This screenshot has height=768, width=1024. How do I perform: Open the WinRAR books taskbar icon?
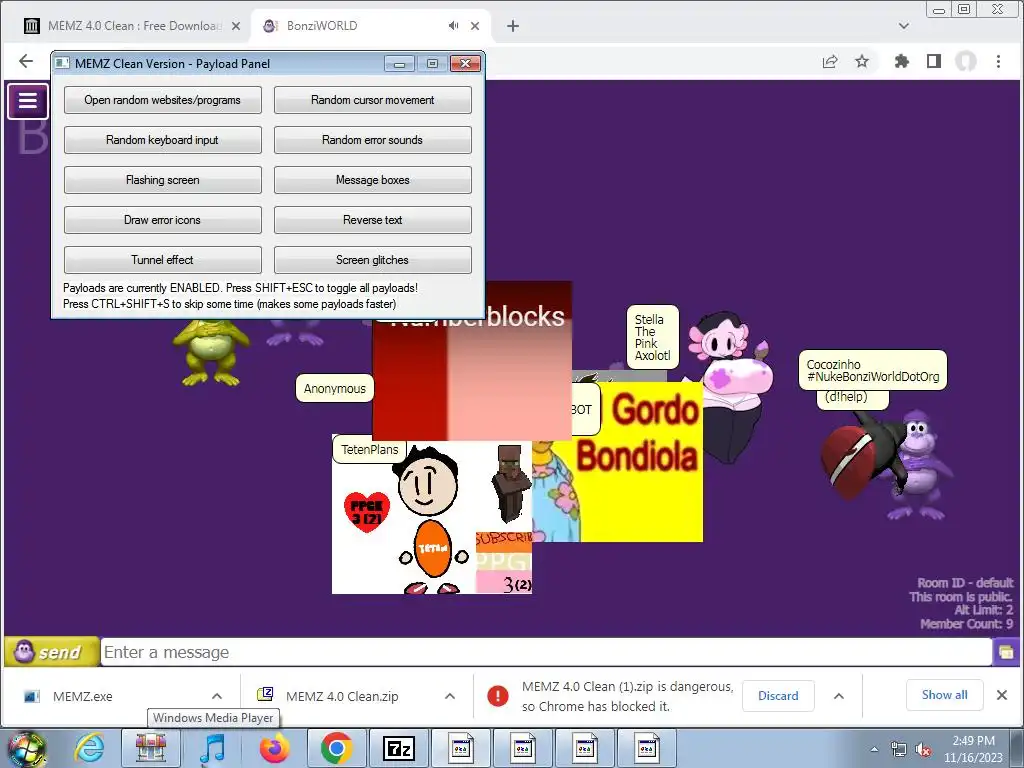[151, 748]
